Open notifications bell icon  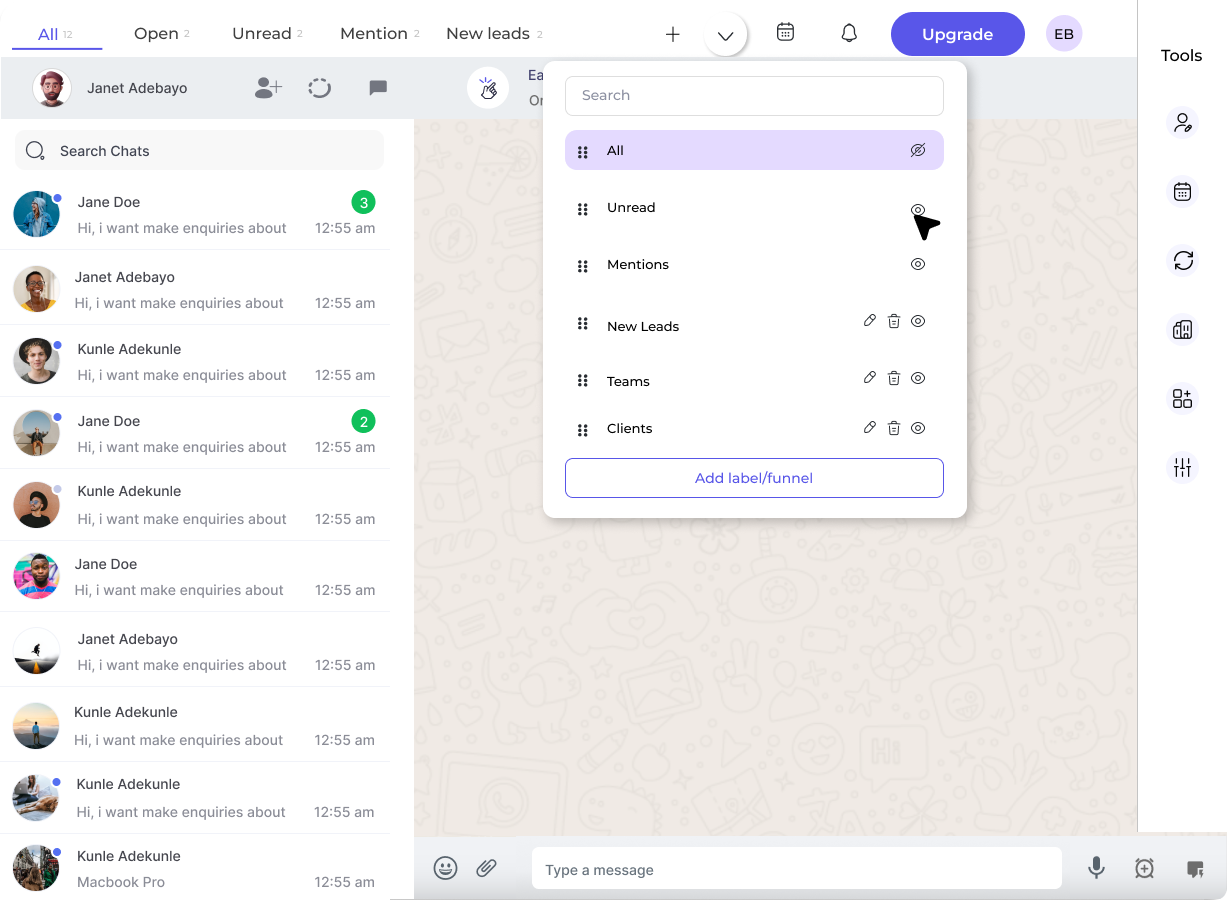click(849, 33)
